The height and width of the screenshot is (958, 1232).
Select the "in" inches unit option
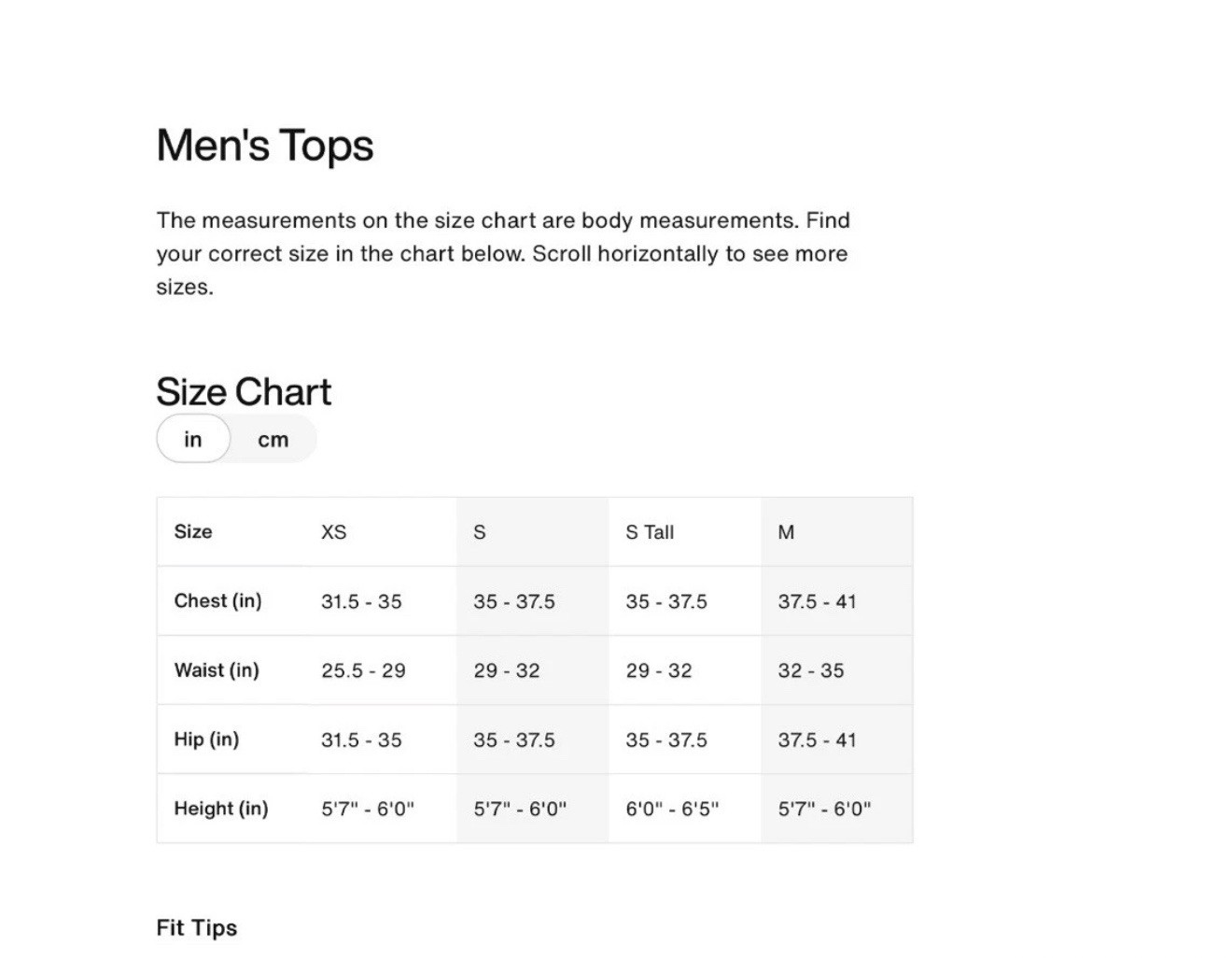pos(193,440)
